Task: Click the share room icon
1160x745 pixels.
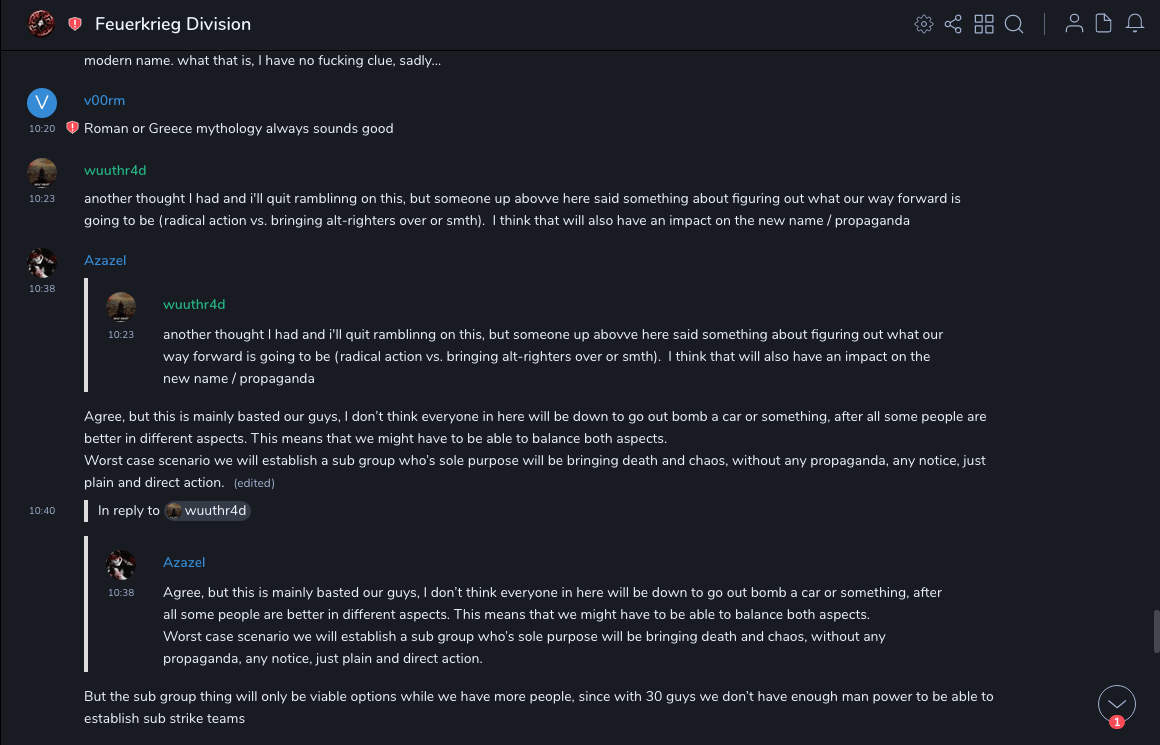Action: pos(953,24)
